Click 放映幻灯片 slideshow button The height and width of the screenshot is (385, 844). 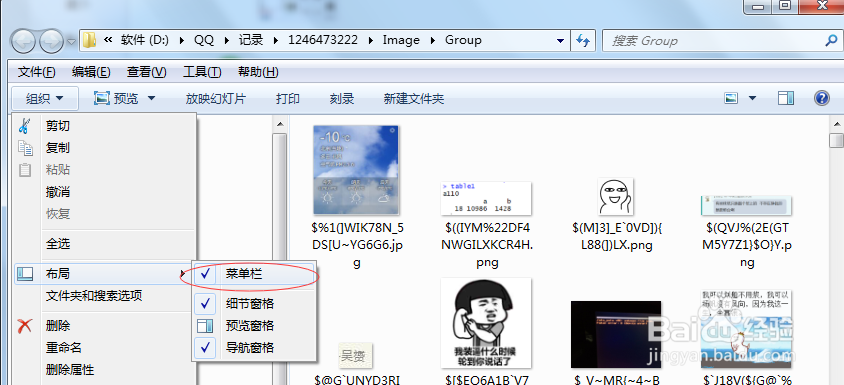[x=215, y=99]
